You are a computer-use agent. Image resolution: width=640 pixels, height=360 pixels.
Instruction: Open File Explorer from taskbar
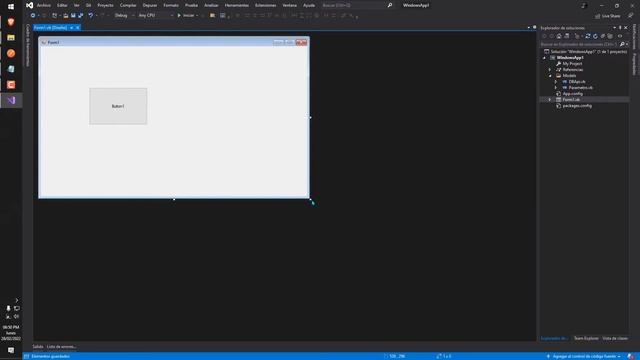click(x=11, y=38)
